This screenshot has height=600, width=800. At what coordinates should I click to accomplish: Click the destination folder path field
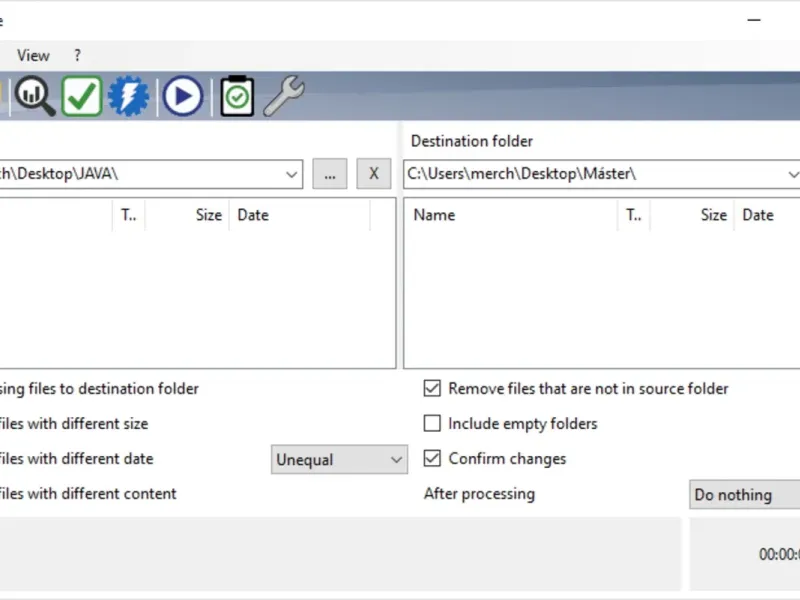pyautogui.click(x=594, y=174)
